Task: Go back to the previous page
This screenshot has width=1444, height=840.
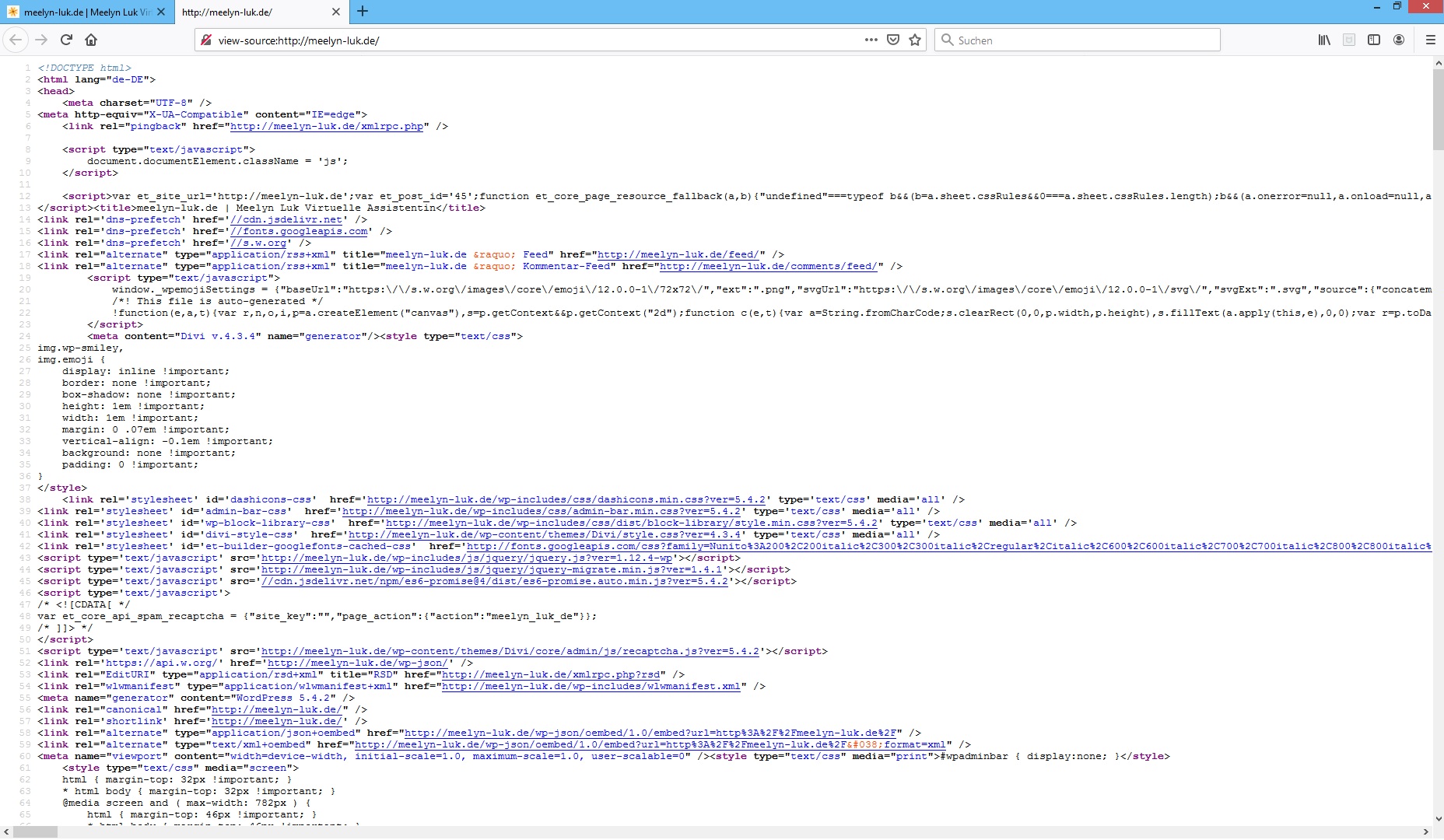Action: 16,40
